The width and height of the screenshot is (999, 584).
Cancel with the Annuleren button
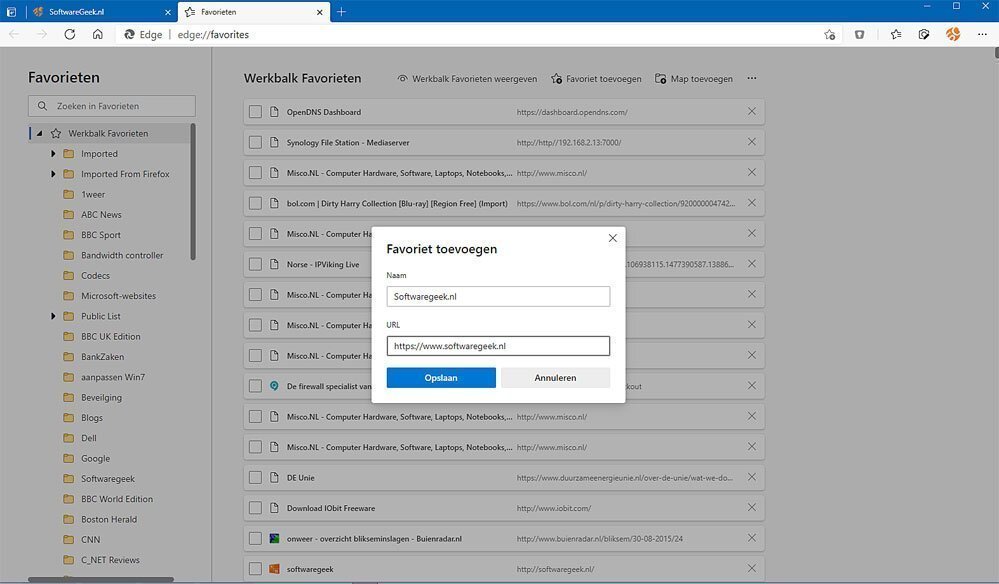coord(555,378)
